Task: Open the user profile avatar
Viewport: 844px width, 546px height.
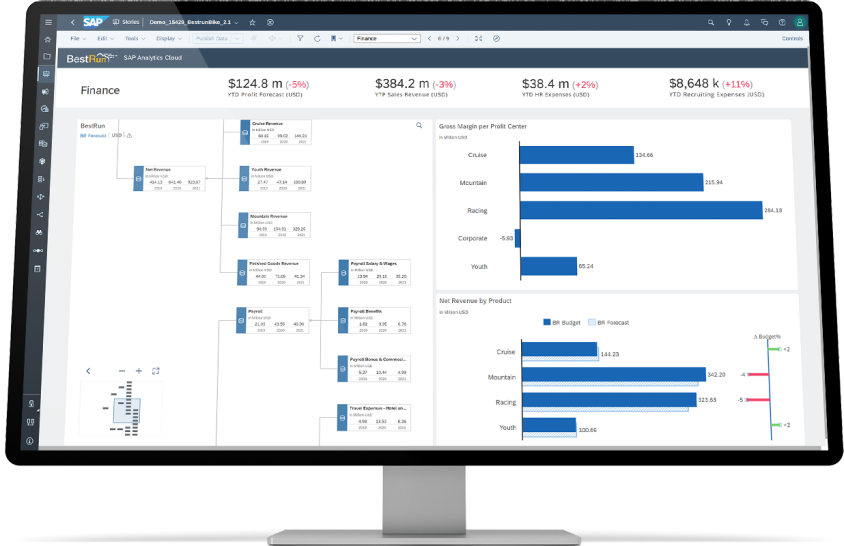Action: click(x=800, y=22)
